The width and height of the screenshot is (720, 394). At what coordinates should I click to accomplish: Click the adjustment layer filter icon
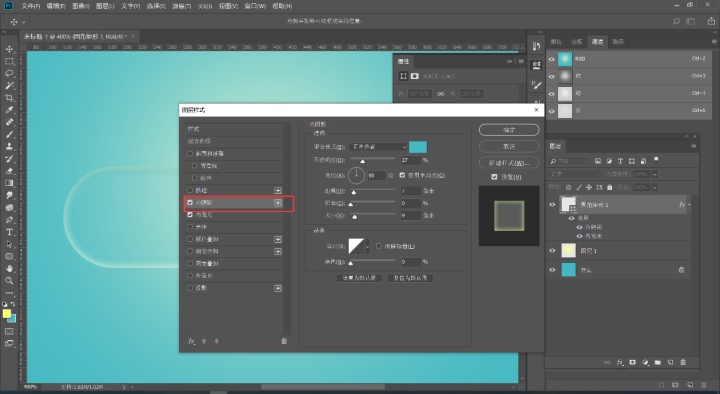pyautogui.click(x=609, y=161)
